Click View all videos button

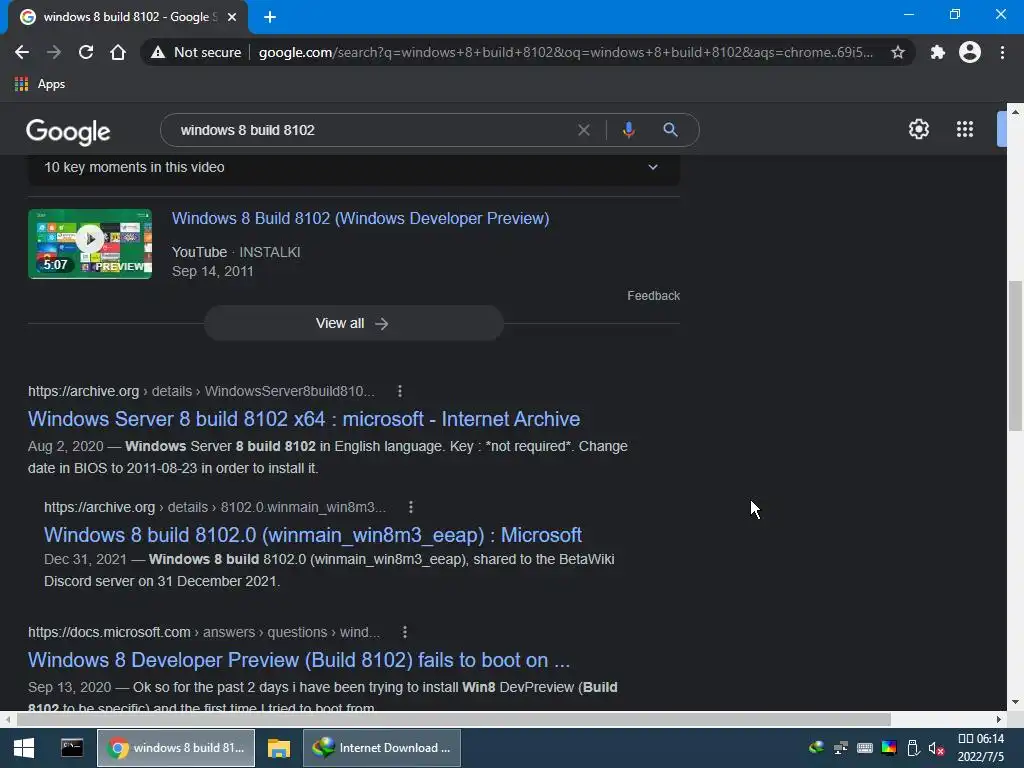353,323
